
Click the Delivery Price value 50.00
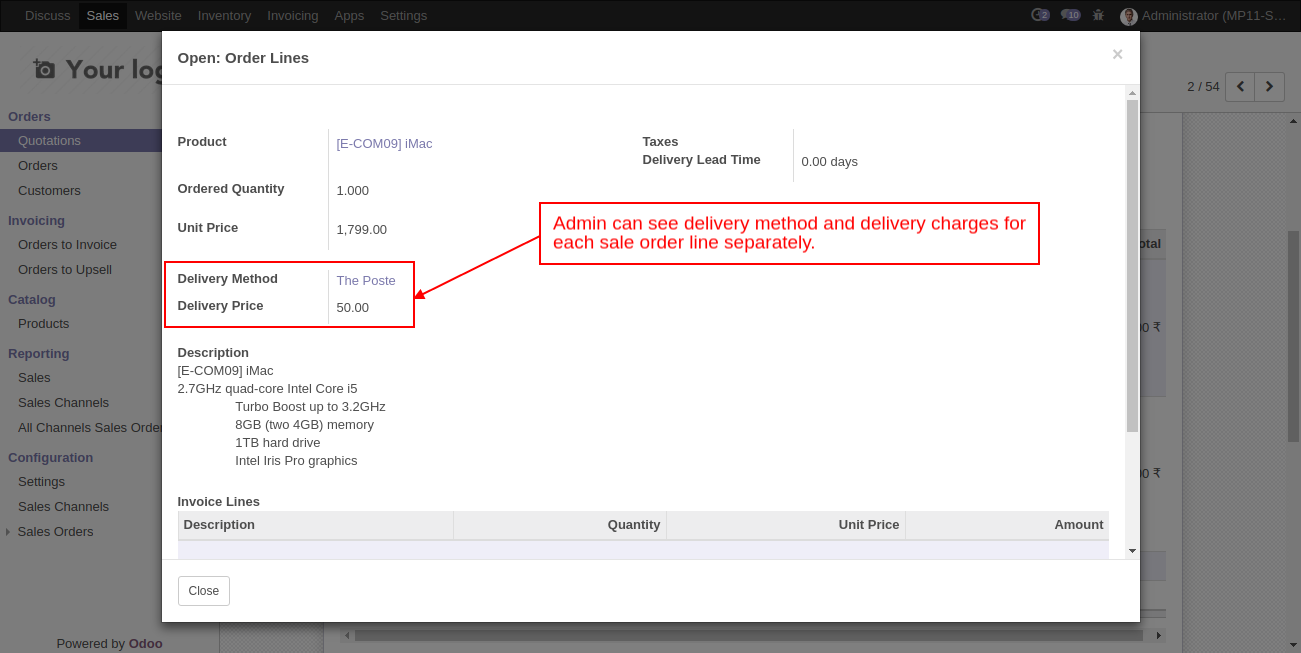click(x=353, y=308)
